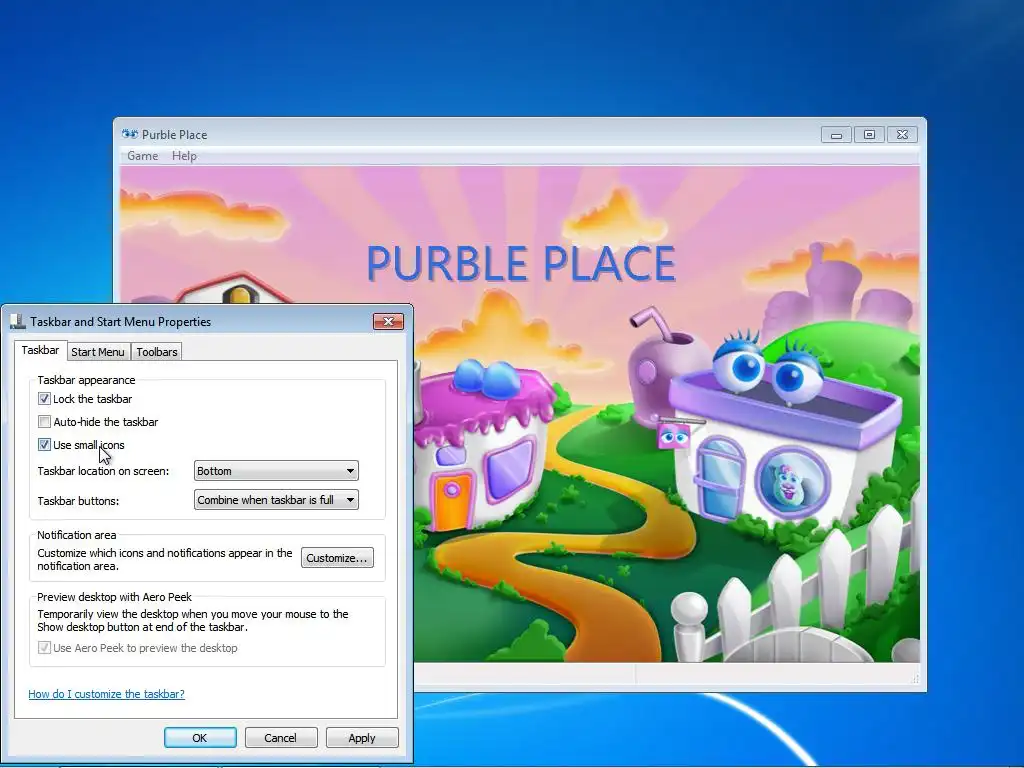Click the Purble face in round window
This screenshot has width=1024, height=768.
792,483
